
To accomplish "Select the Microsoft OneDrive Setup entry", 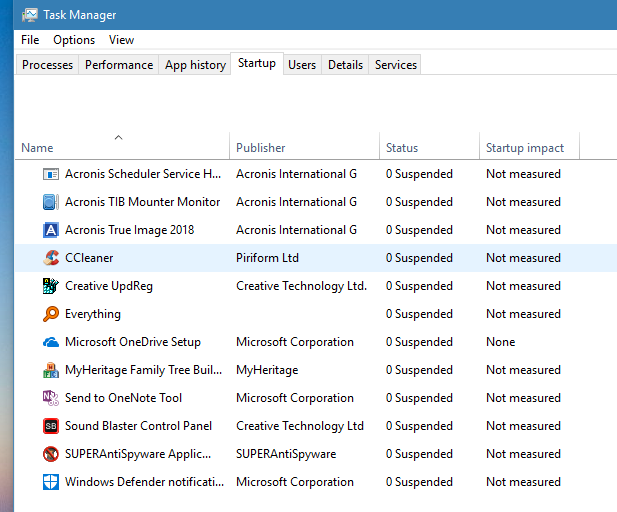I will [133, 342].
